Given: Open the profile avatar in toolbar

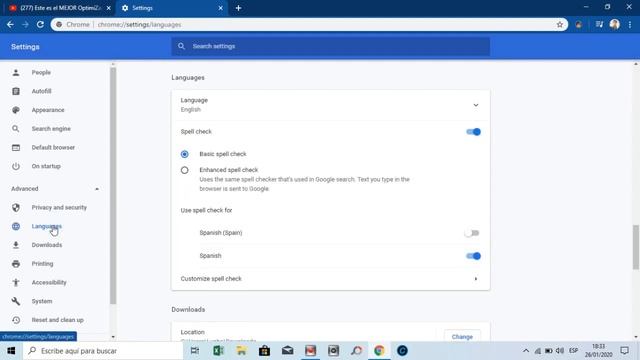Looking at the screenshot, I should [x=615, y=24].
